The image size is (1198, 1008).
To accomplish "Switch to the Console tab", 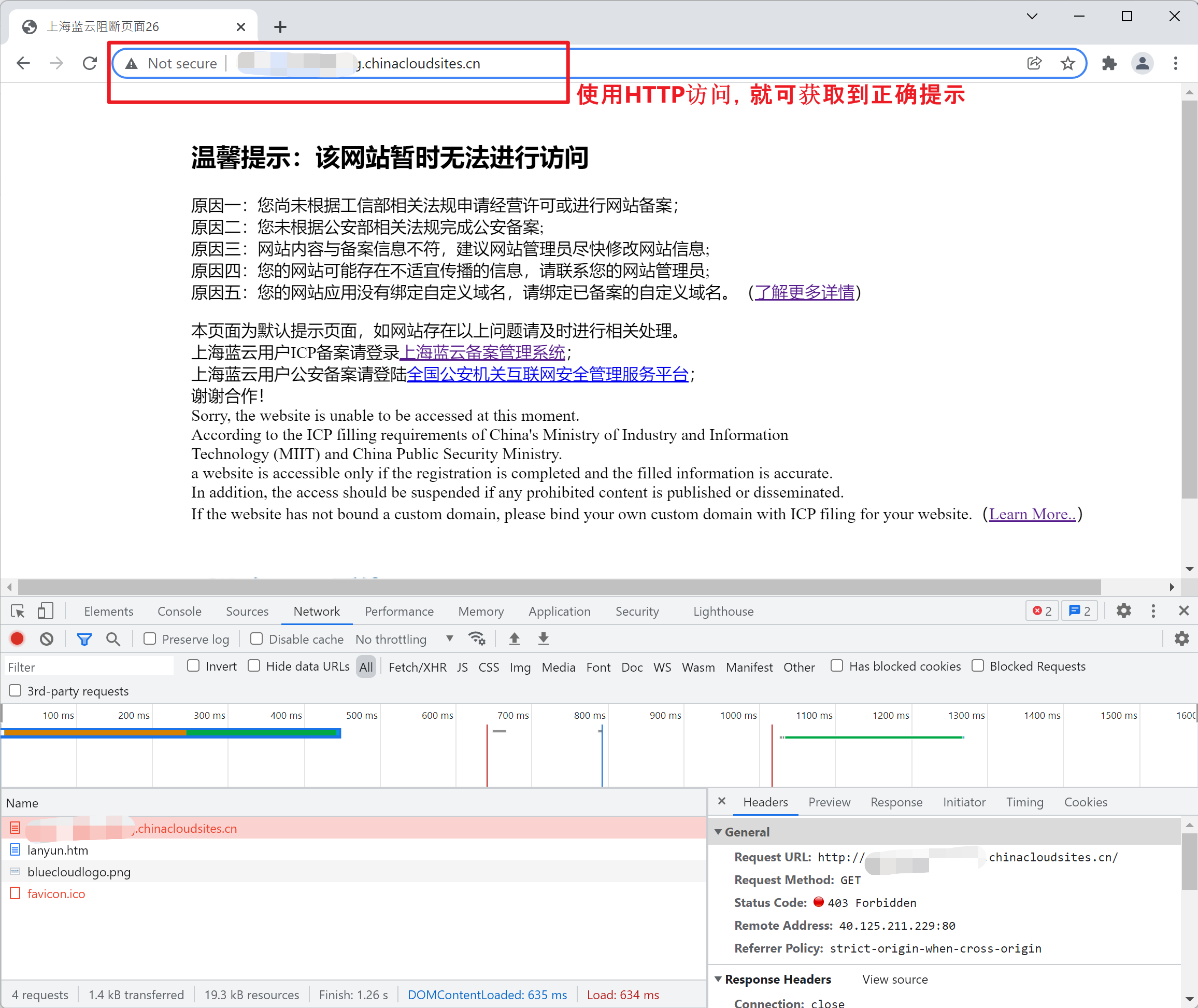I will [179, 612].
